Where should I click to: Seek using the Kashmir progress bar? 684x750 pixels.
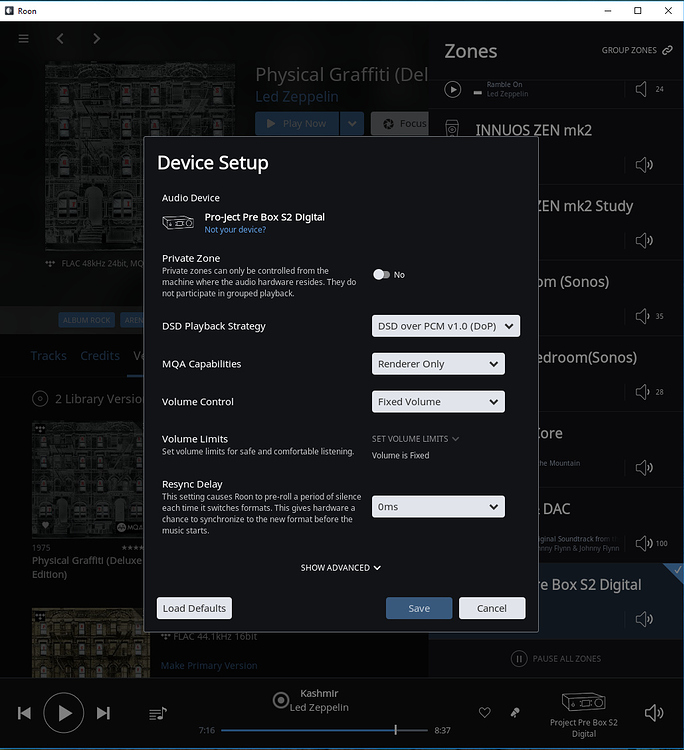point(324,730)
